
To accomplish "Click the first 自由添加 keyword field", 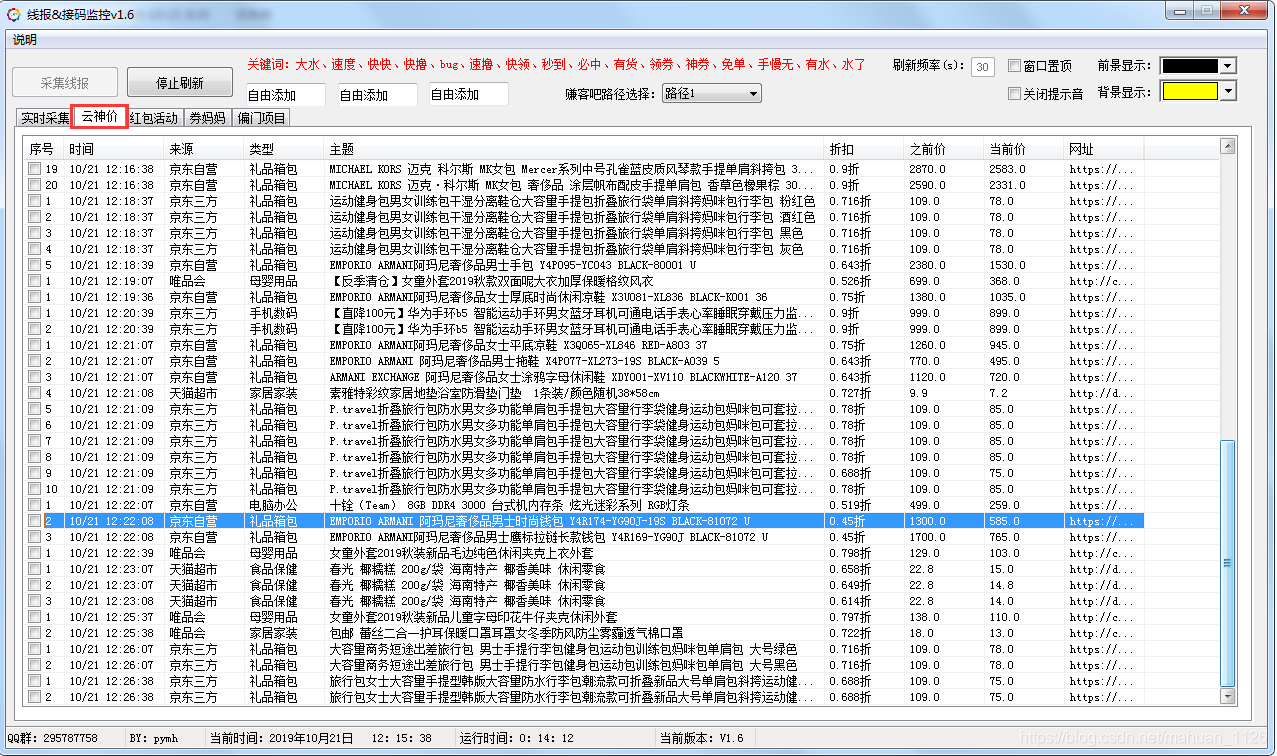I will (285, 95).
